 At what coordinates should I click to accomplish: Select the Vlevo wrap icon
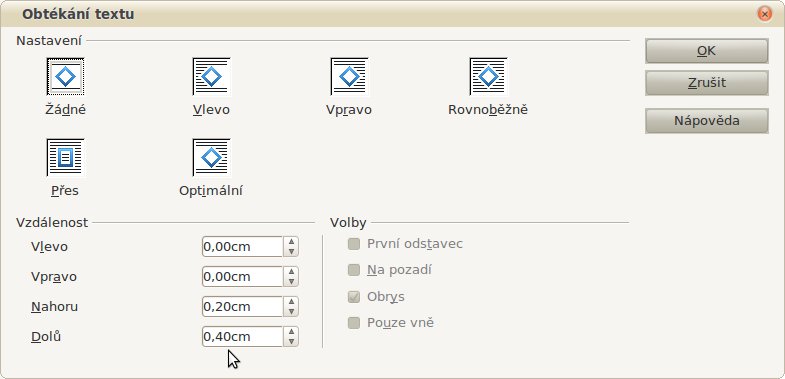(211, 77)
